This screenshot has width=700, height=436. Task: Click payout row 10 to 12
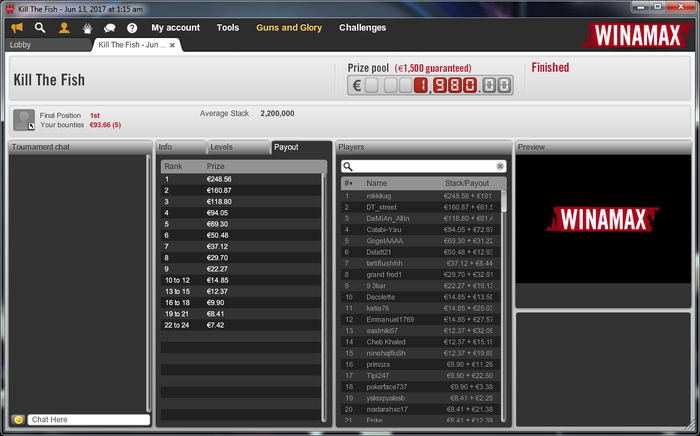241,280
